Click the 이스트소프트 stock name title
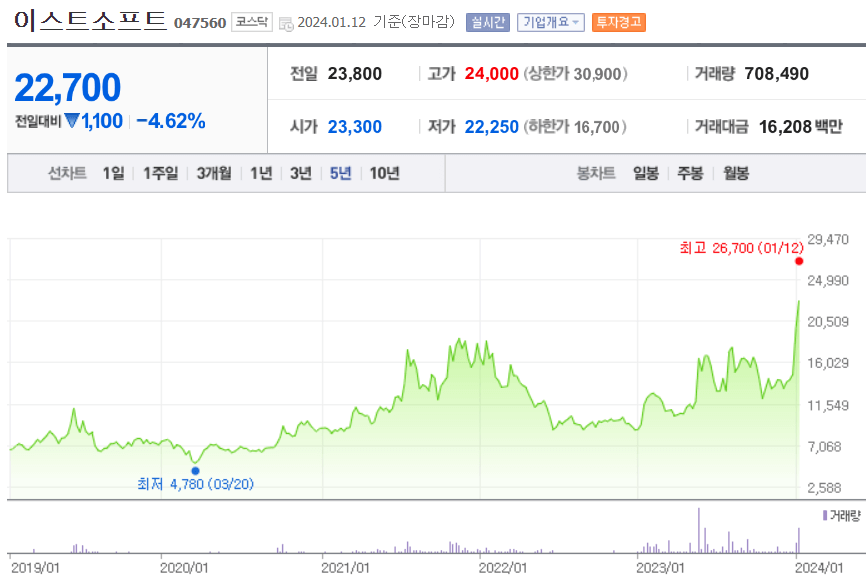The height and width of the screenshot is (583, 866). pyautogui.click(x=90, y=20)
